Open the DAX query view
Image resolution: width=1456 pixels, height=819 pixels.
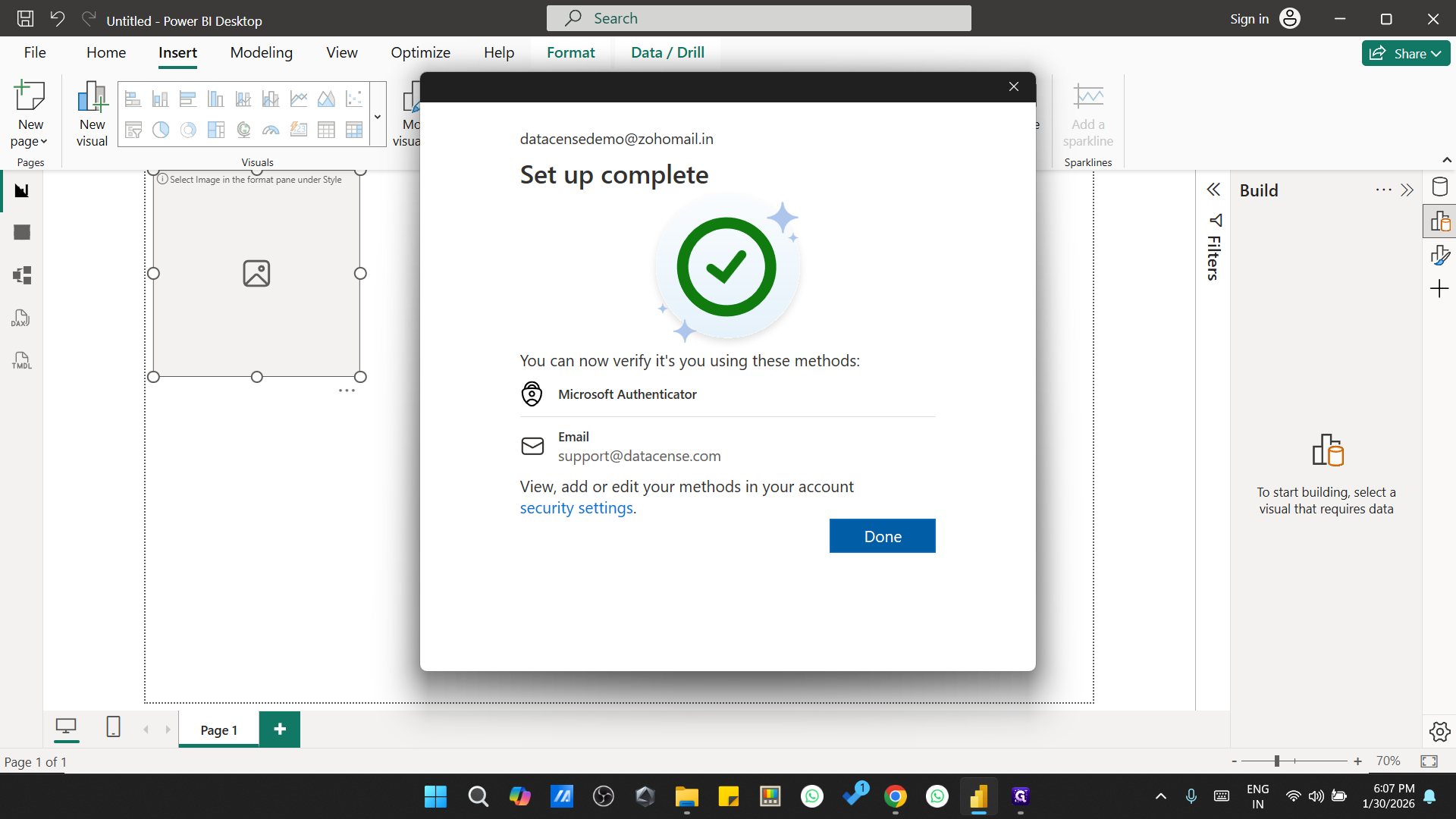pos(20,318)
